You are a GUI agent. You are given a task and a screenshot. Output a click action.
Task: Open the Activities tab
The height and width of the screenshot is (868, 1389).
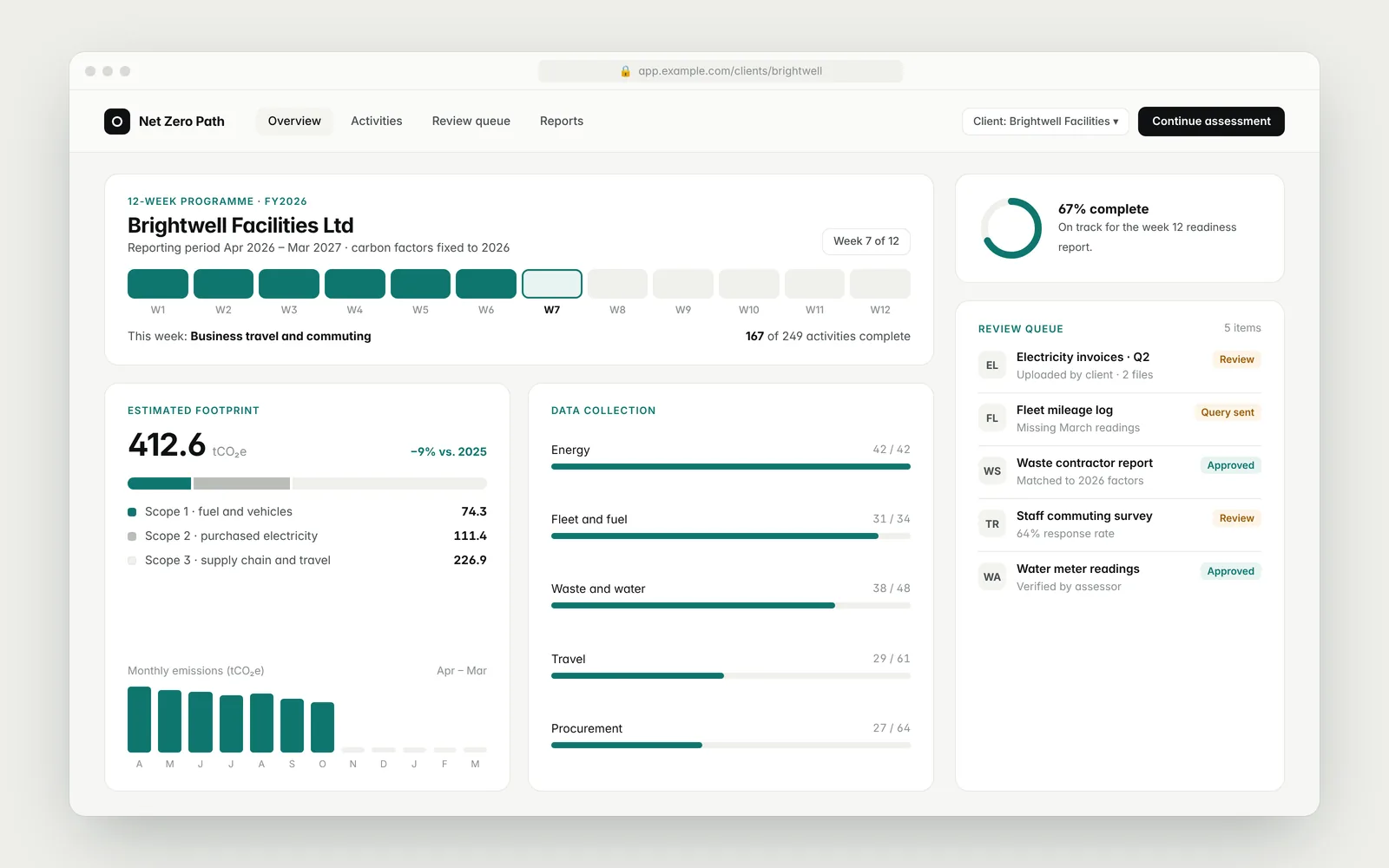pyautogui.click(x=377, y=122)
